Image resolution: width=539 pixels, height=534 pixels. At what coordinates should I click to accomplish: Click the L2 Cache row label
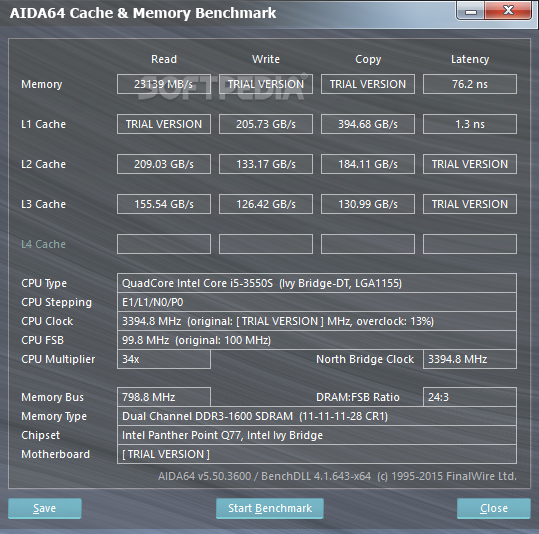coord(43,164)
